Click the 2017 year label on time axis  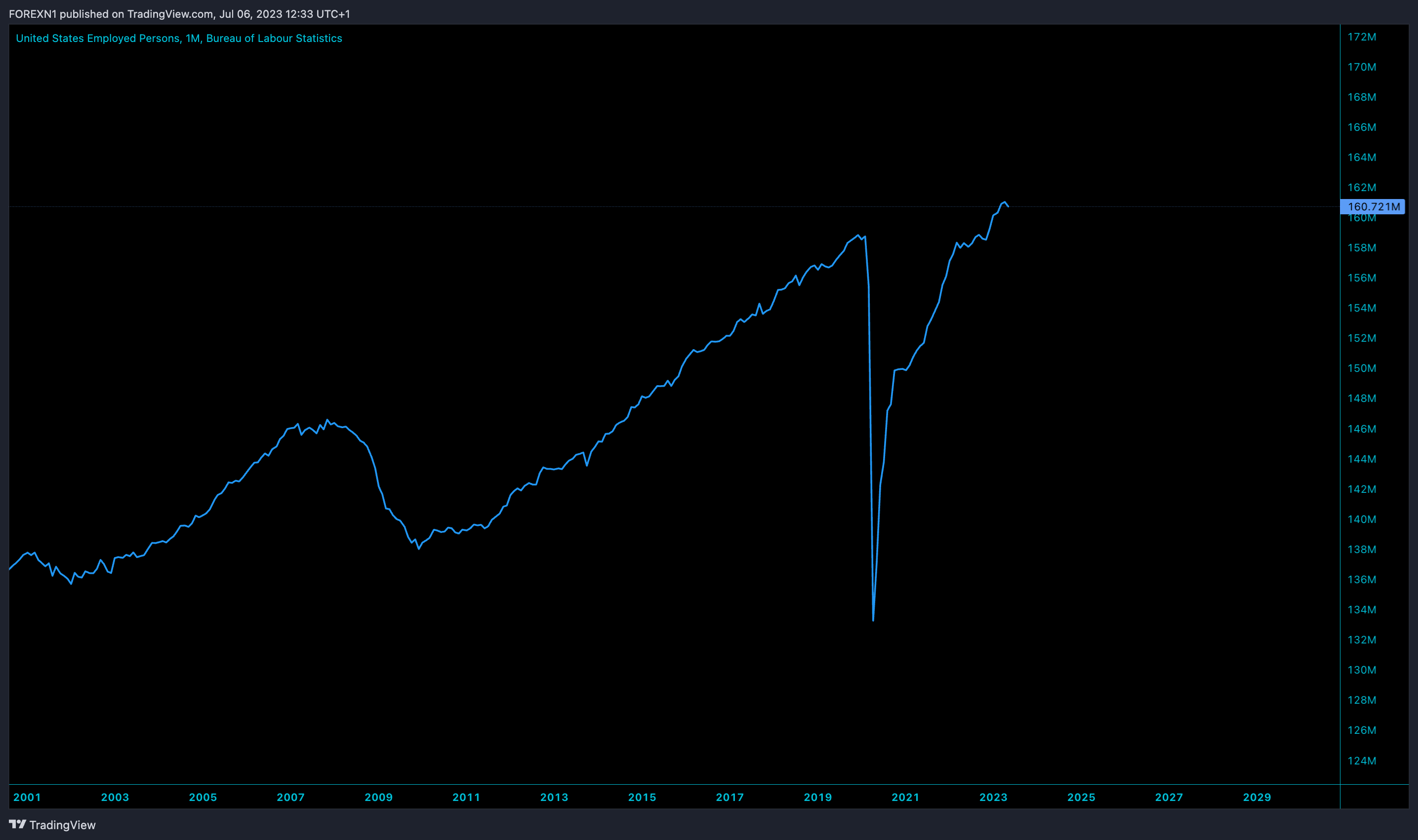click(729, 797)
